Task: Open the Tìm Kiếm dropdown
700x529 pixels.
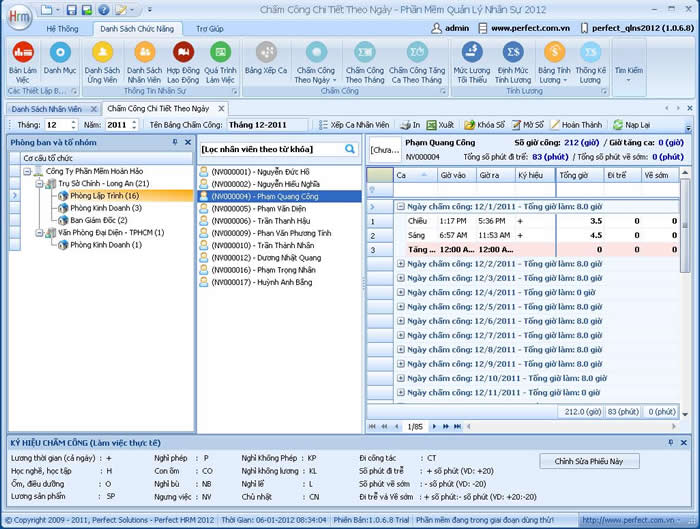Action: click(629, 67)
